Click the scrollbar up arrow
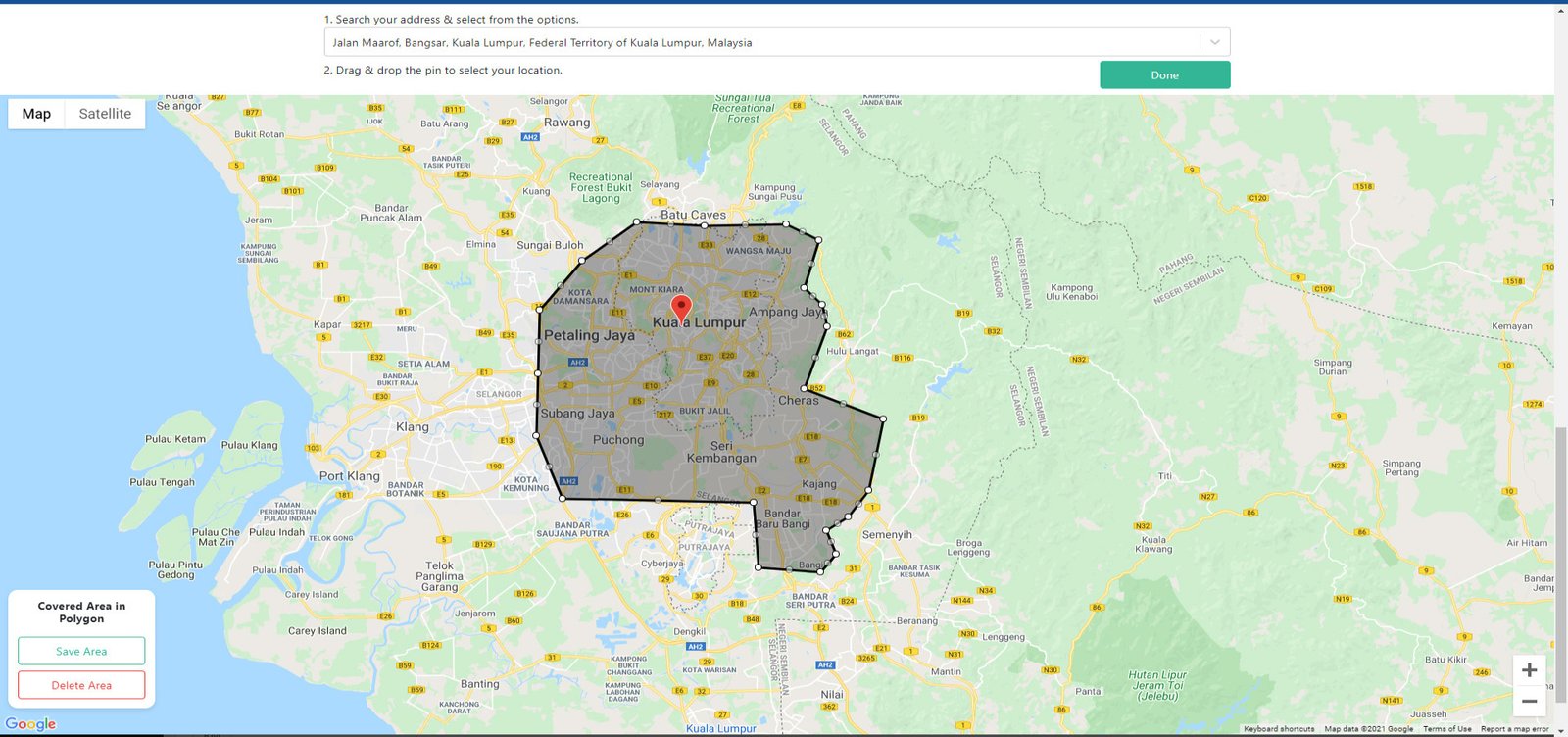 tap(1561, 11)
